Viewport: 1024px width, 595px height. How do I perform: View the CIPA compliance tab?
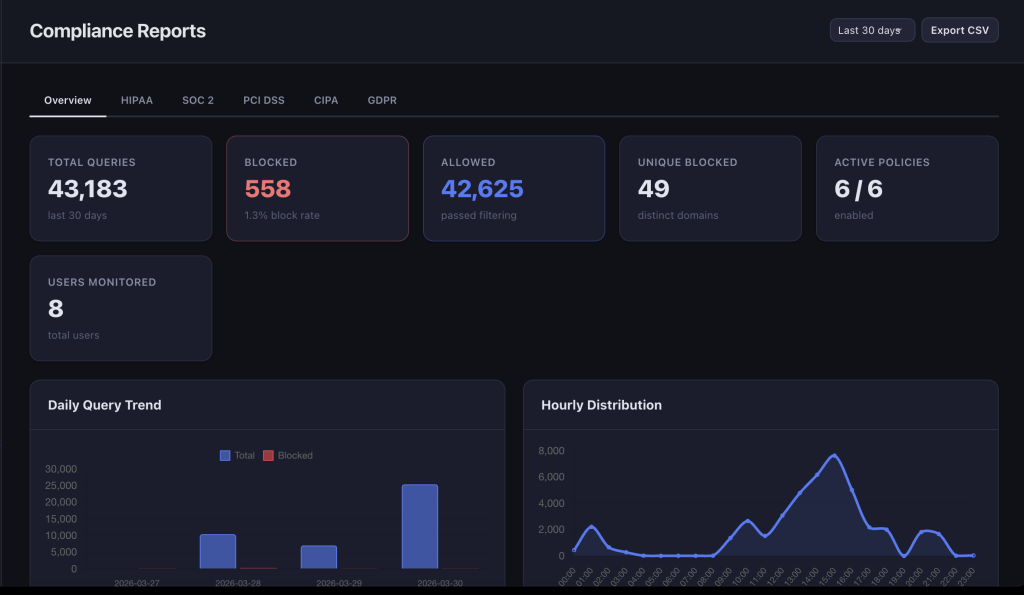coord(326,100)
